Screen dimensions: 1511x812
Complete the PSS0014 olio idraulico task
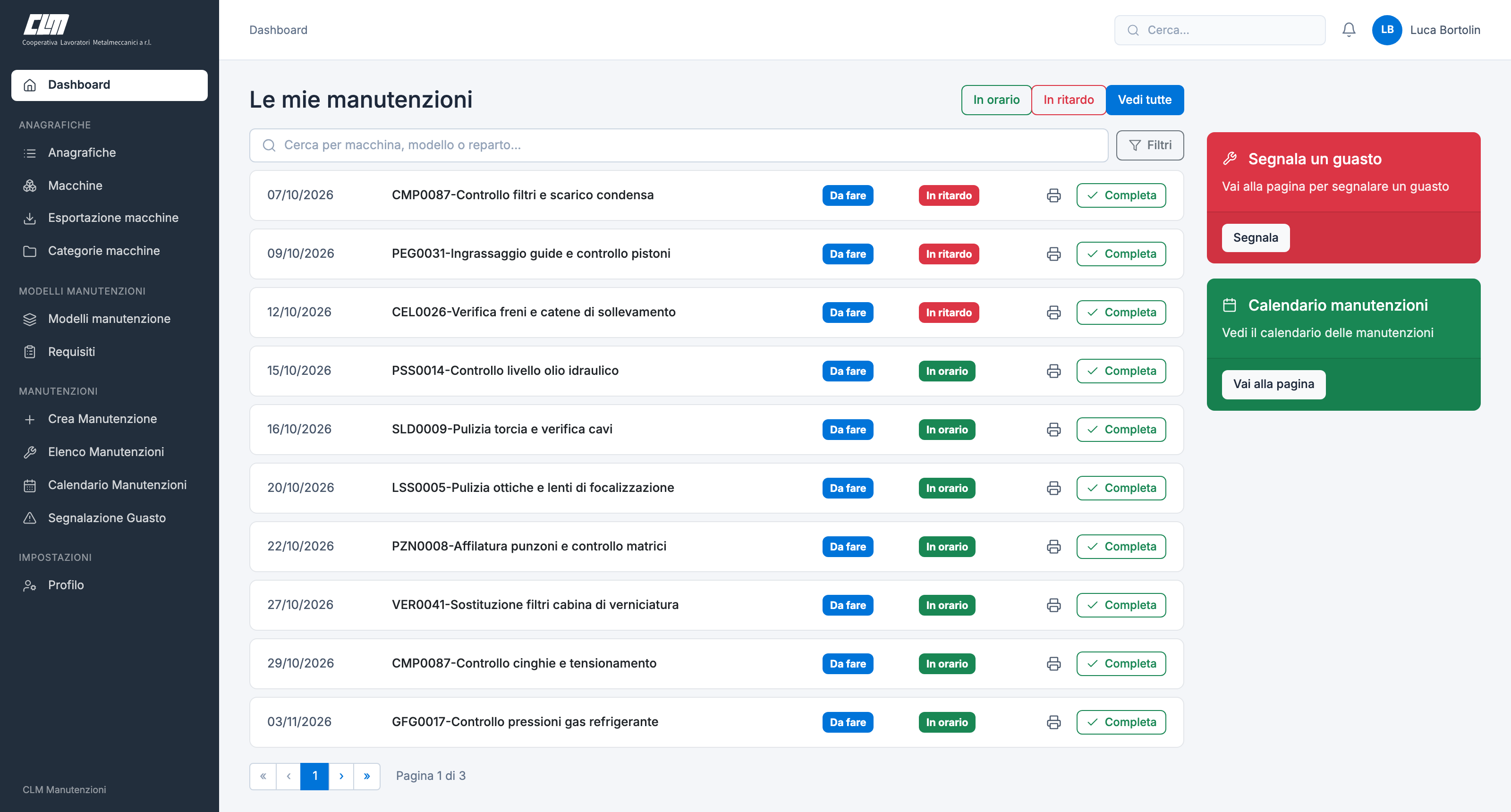pyautogui.click(x=1121, y=371)
